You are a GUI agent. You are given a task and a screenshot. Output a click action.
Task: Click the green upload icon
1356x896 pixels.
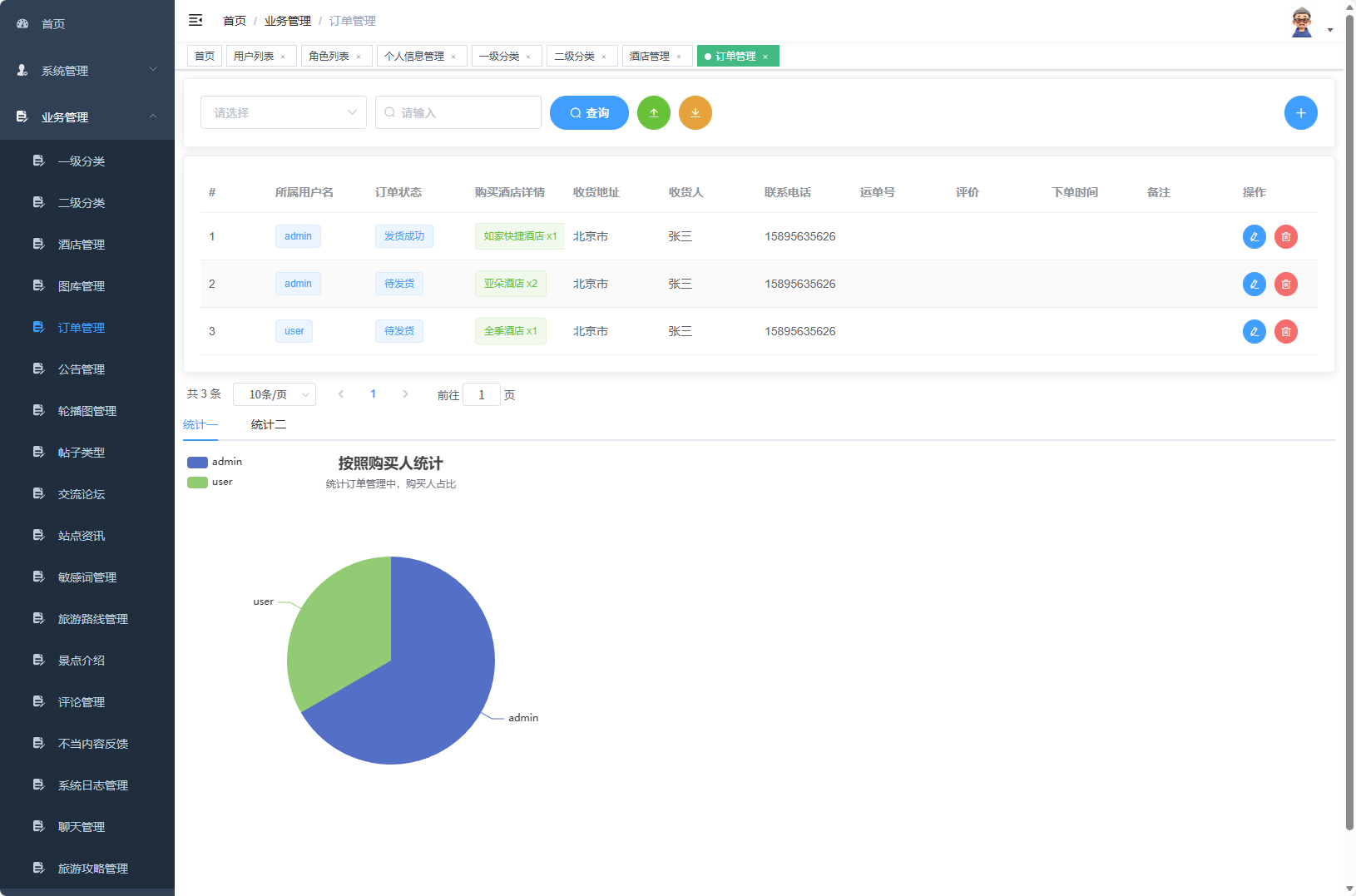pos(654,112)
